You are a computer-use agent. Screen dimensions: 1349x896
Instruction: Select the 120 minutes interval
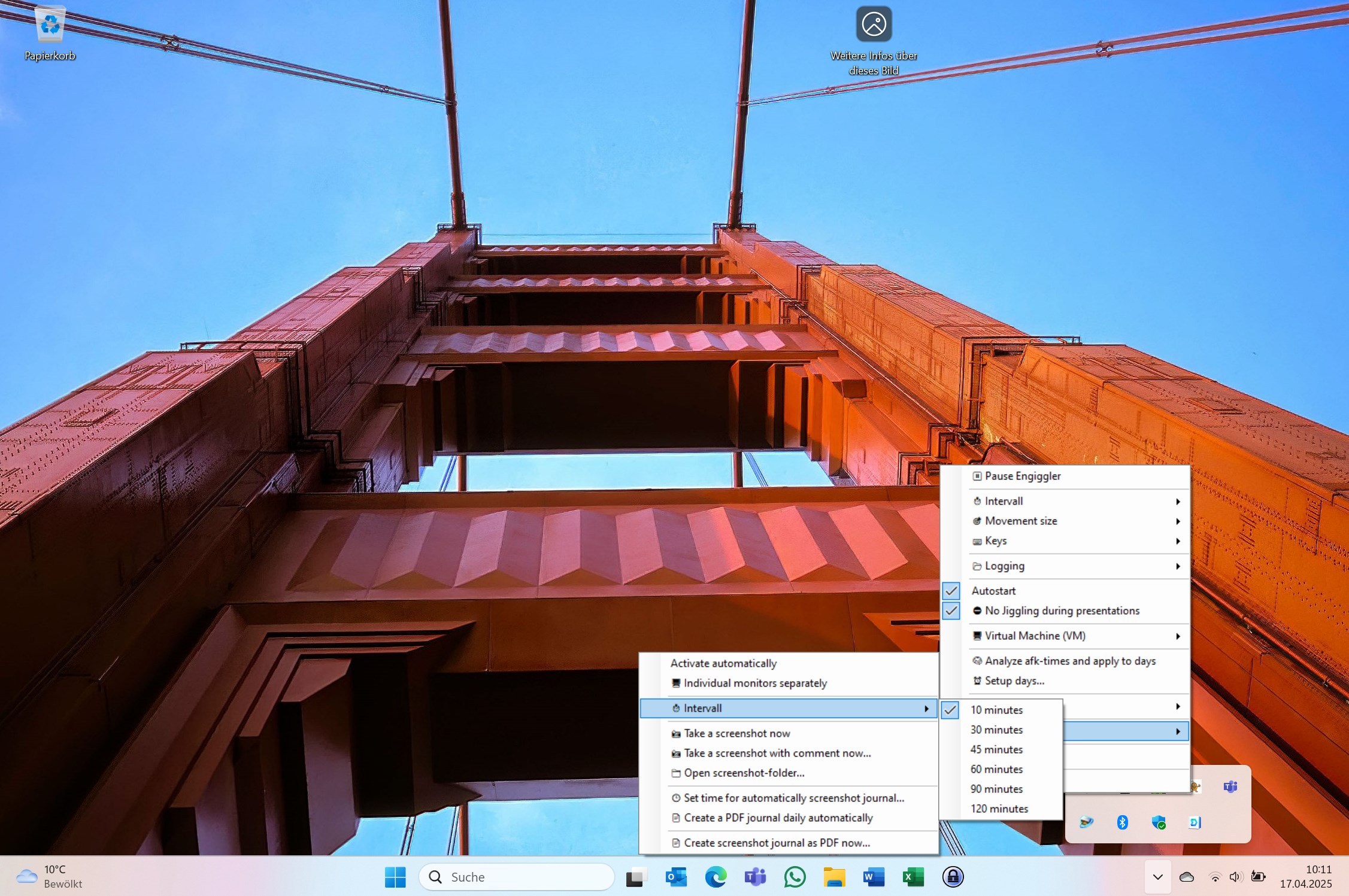1001,809
